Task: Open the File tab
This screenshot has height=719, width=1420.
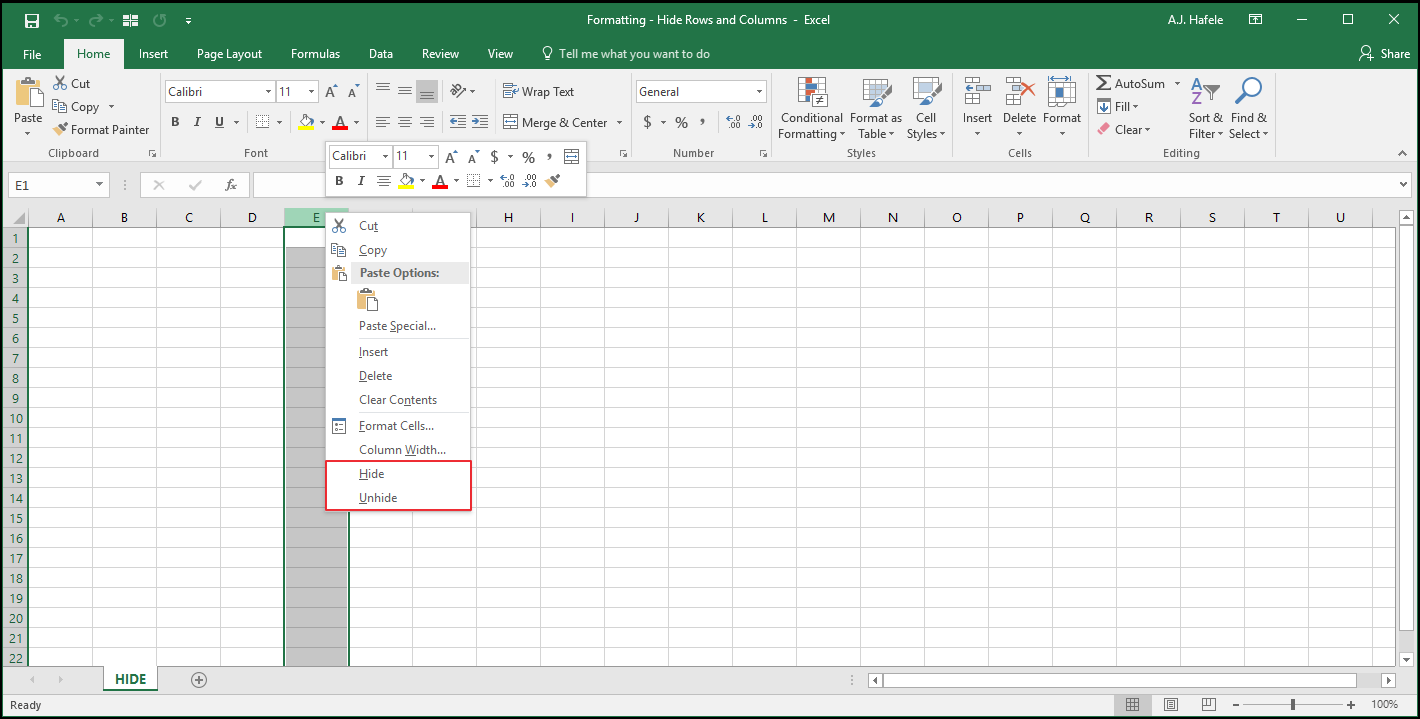Action: pos(32,54)
